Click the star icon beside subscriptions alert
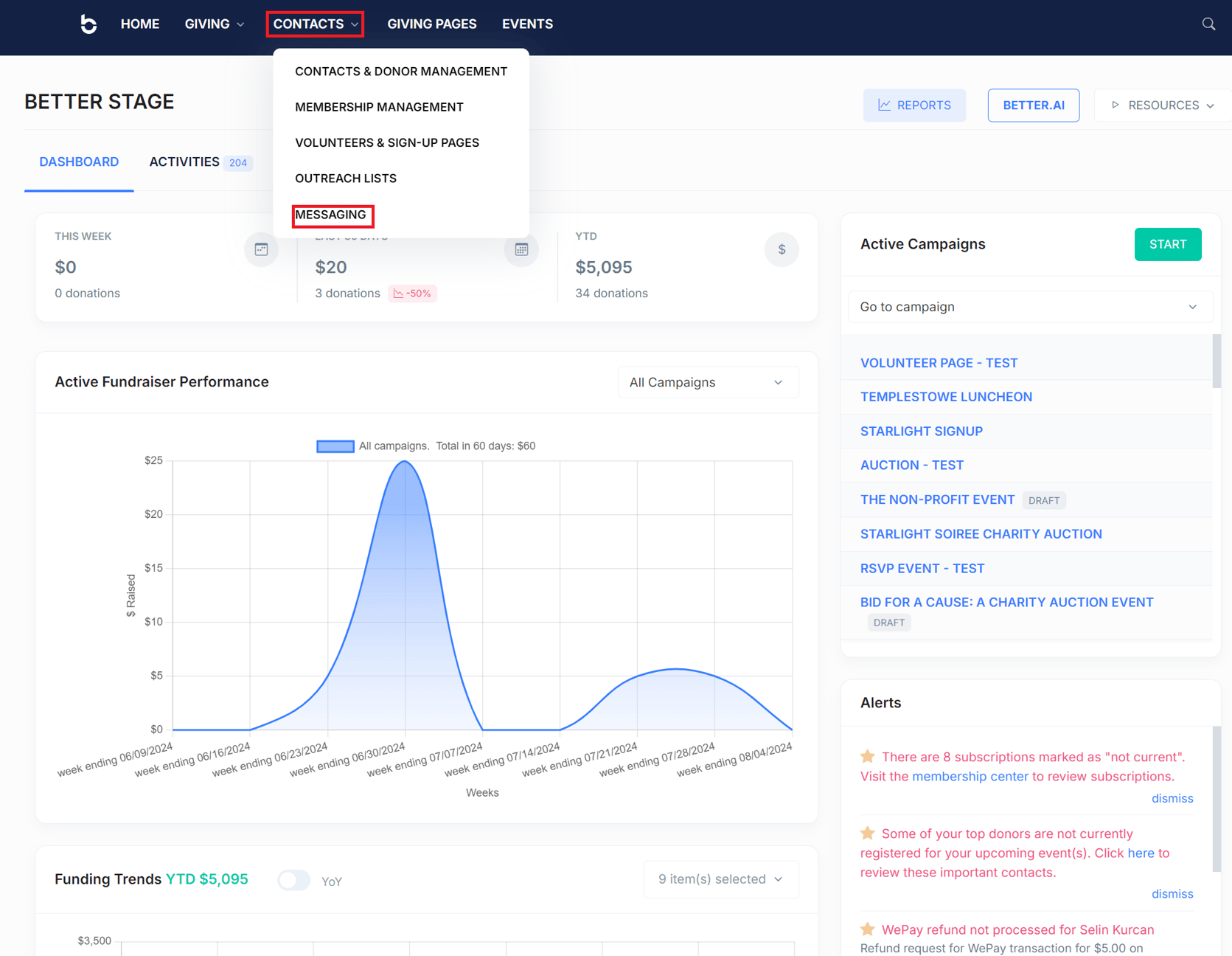 868,757
